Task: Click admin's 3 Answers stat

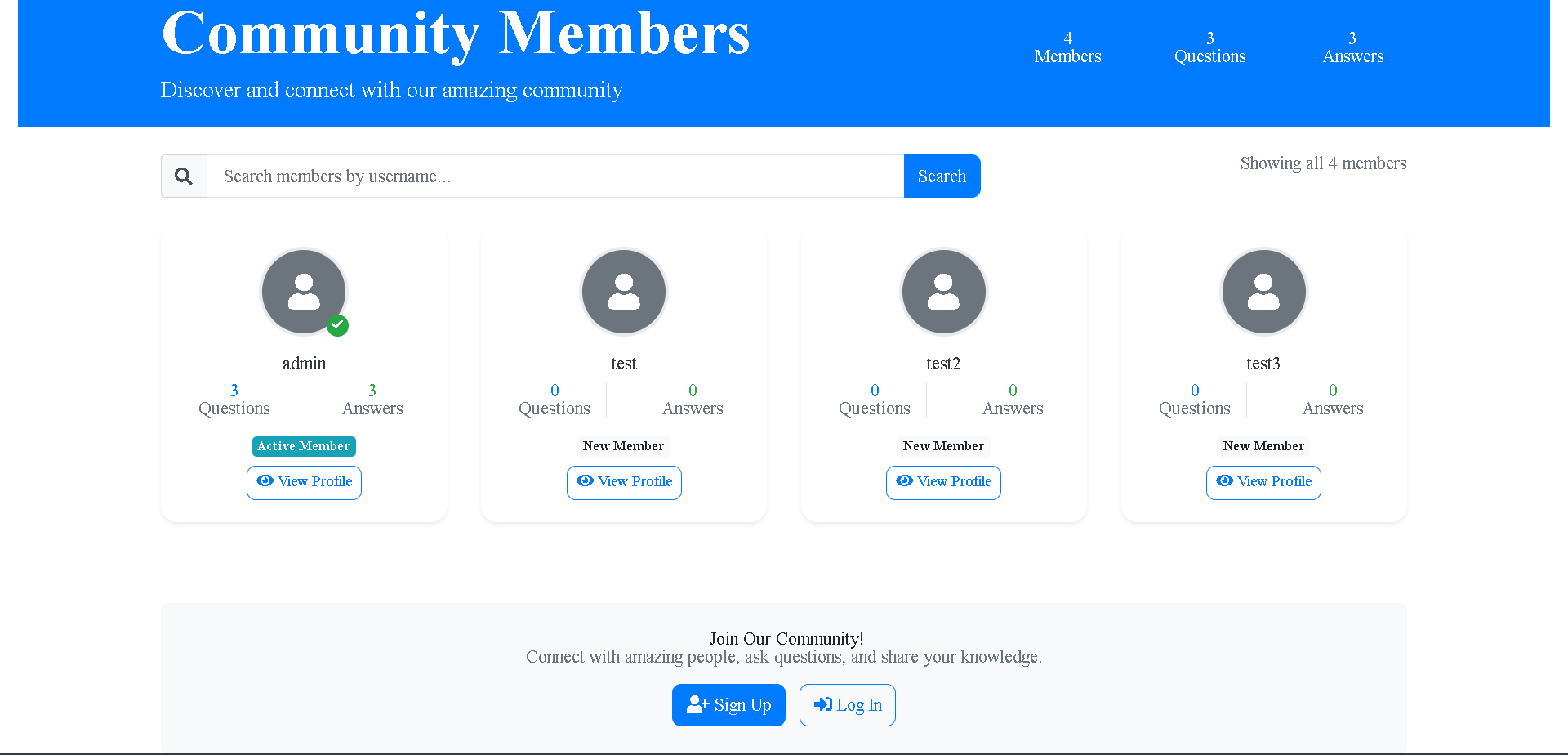Action: click(372, 400)
